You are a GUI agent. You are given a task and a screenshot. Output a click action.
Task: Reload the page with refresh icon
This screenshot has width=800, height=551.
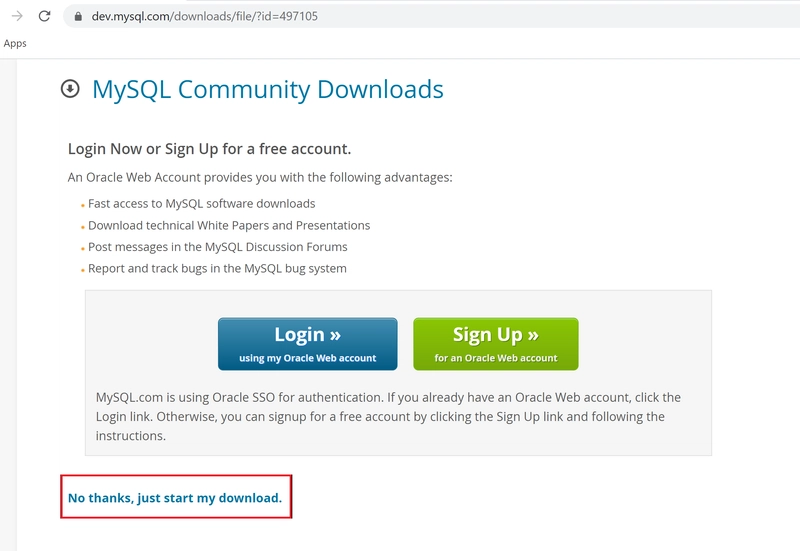click(44, 16)
